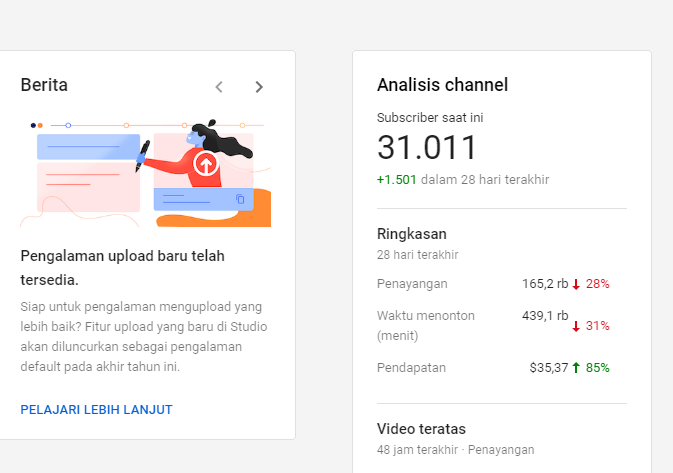Click the news description paragraph starting Siap untuk
Image resolution: width=673 pixels, height=473 pixels.
pos(144,337)
